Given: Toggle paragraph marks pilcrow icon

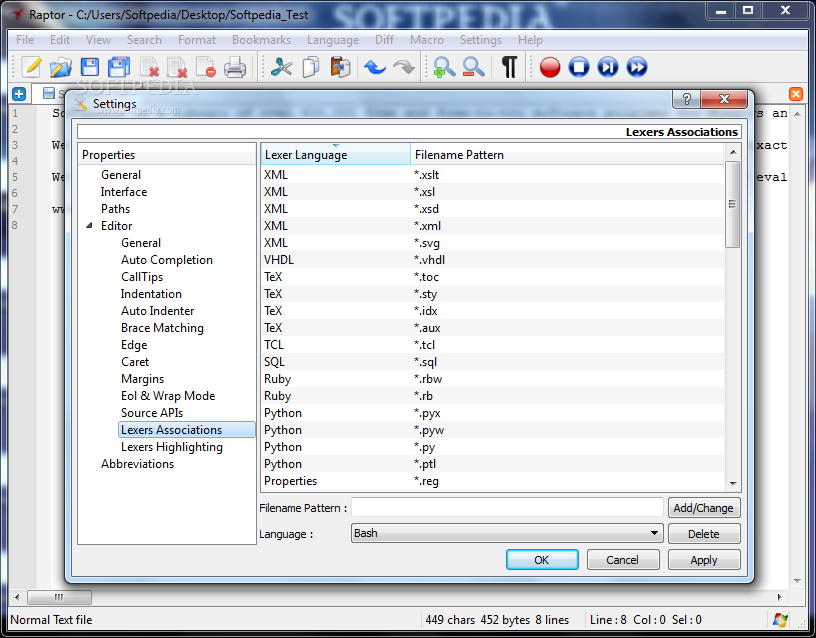Looking at the screenshot, I should point(509,67).
